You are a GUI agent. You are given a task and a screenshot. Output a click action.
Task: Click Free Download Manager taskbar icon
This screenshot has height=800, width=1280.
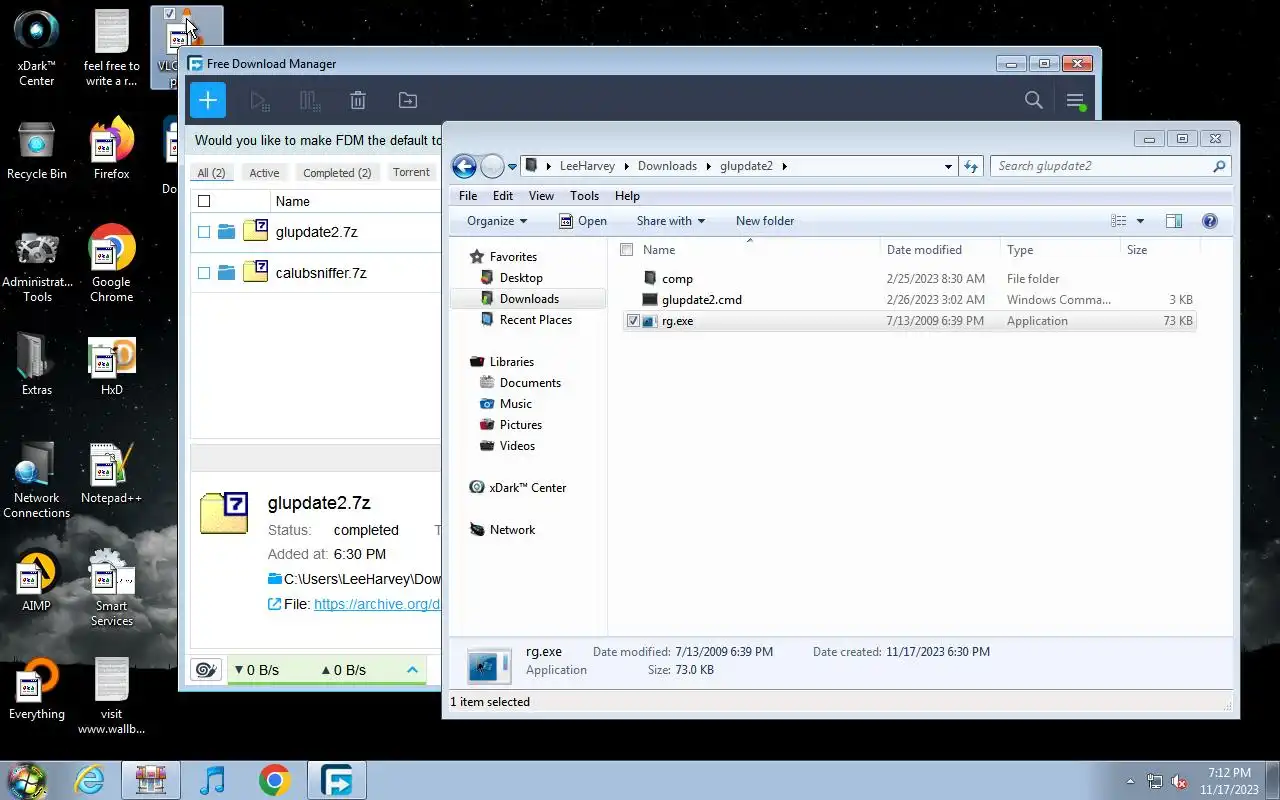pyautogui.click(x=336, y=780)
